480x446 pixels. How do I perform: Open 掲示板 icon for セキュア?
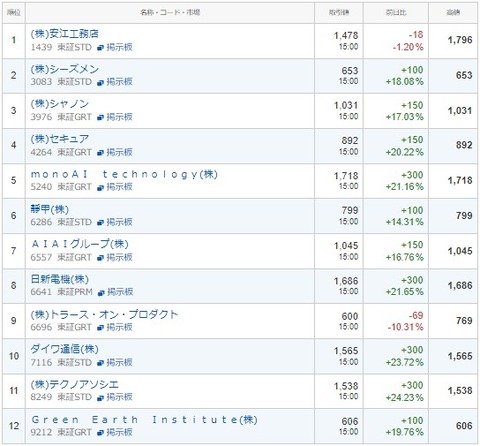[100, 153]
